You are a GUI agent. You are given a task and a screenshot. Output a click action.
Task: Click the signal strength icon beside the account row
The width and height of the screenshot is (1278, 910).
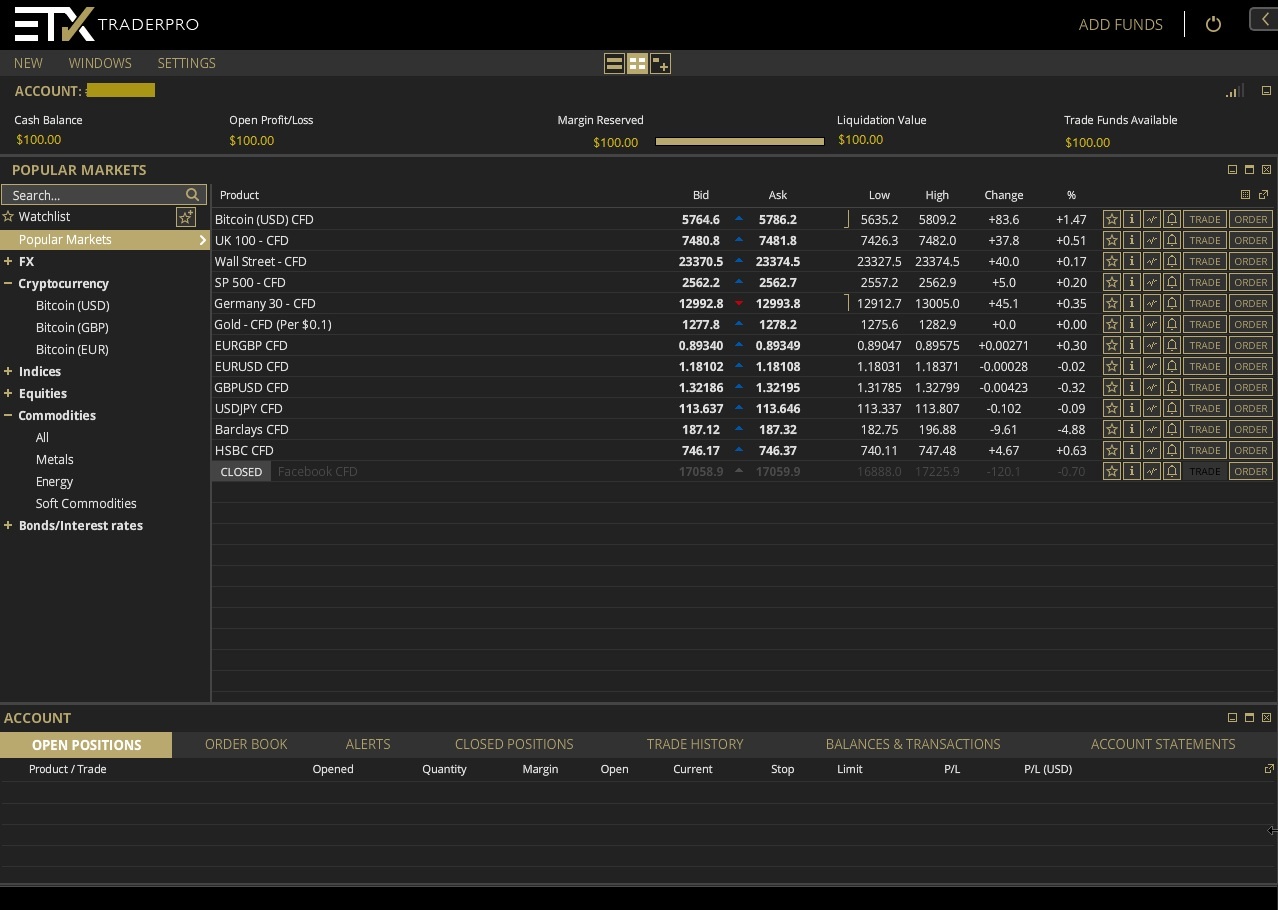pos(1232,91)
